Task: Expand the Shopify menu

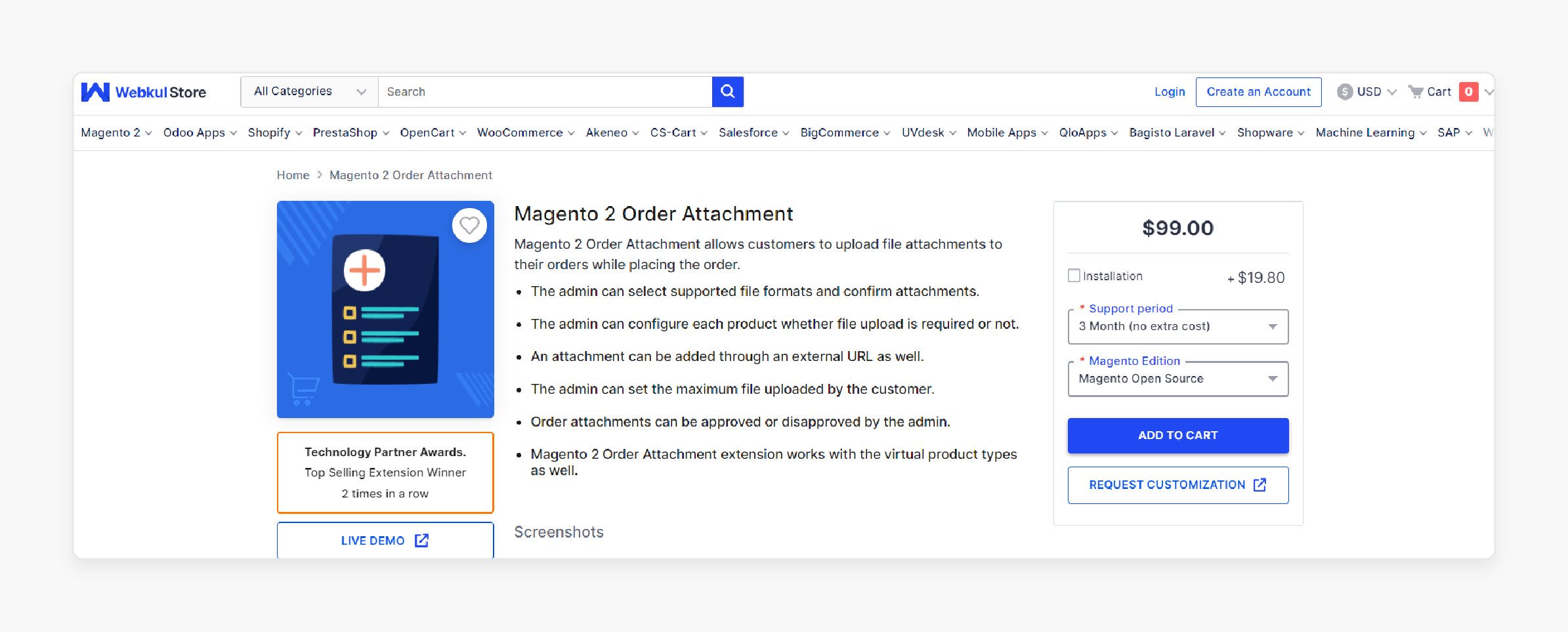Action: click(274, 133)
